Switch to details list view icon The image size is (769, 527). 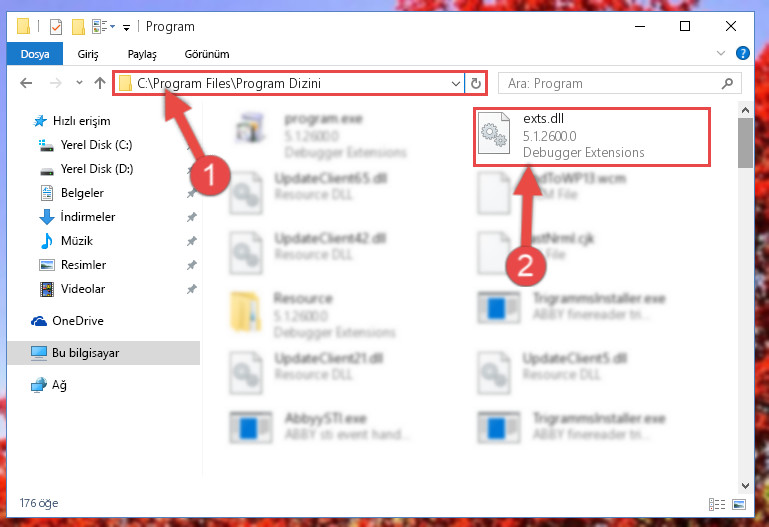pos(717,504)
